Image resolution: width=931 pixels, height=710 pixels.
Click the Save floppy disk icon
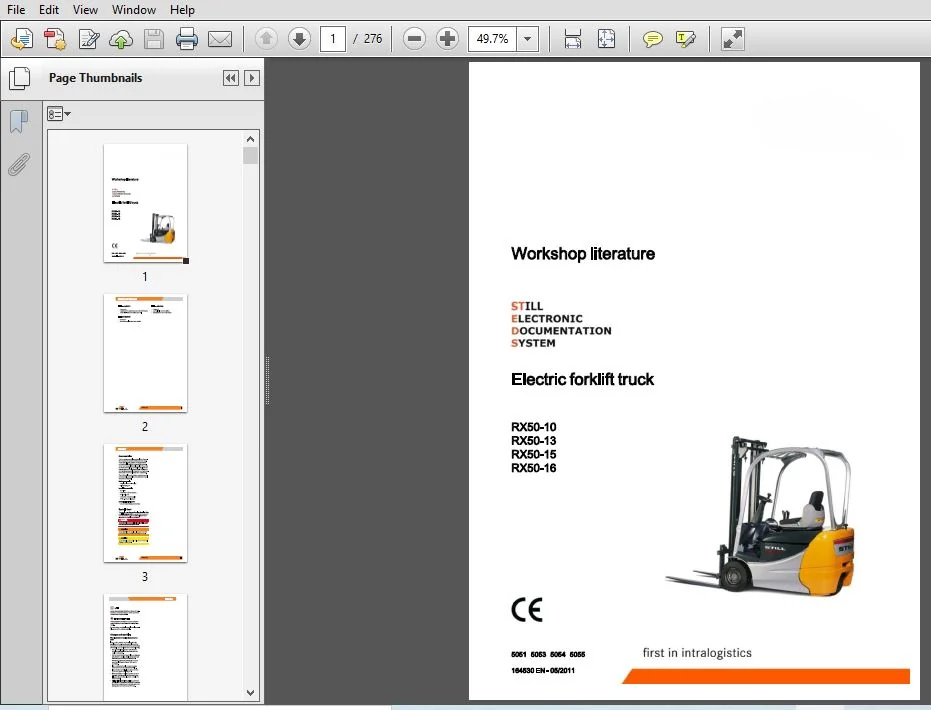tap(154, 39)
